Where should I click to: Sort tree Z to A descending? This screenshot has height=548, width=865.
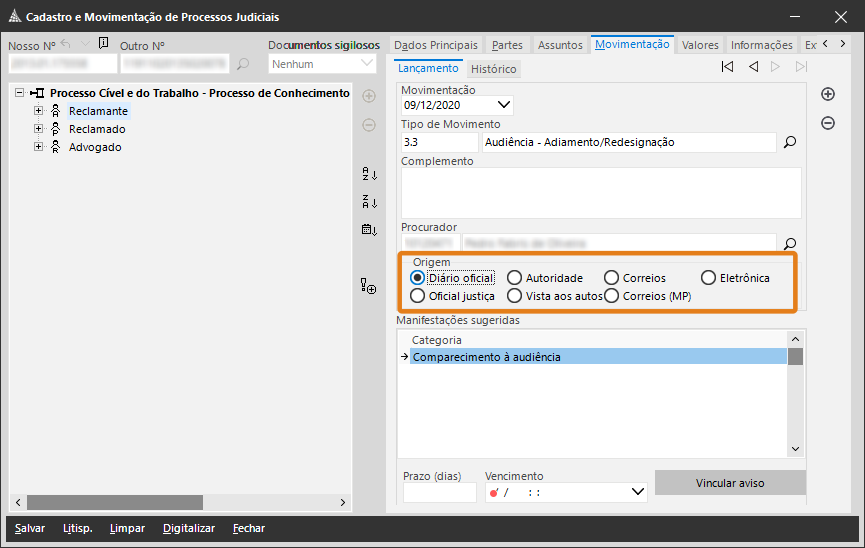click(369, 202)
